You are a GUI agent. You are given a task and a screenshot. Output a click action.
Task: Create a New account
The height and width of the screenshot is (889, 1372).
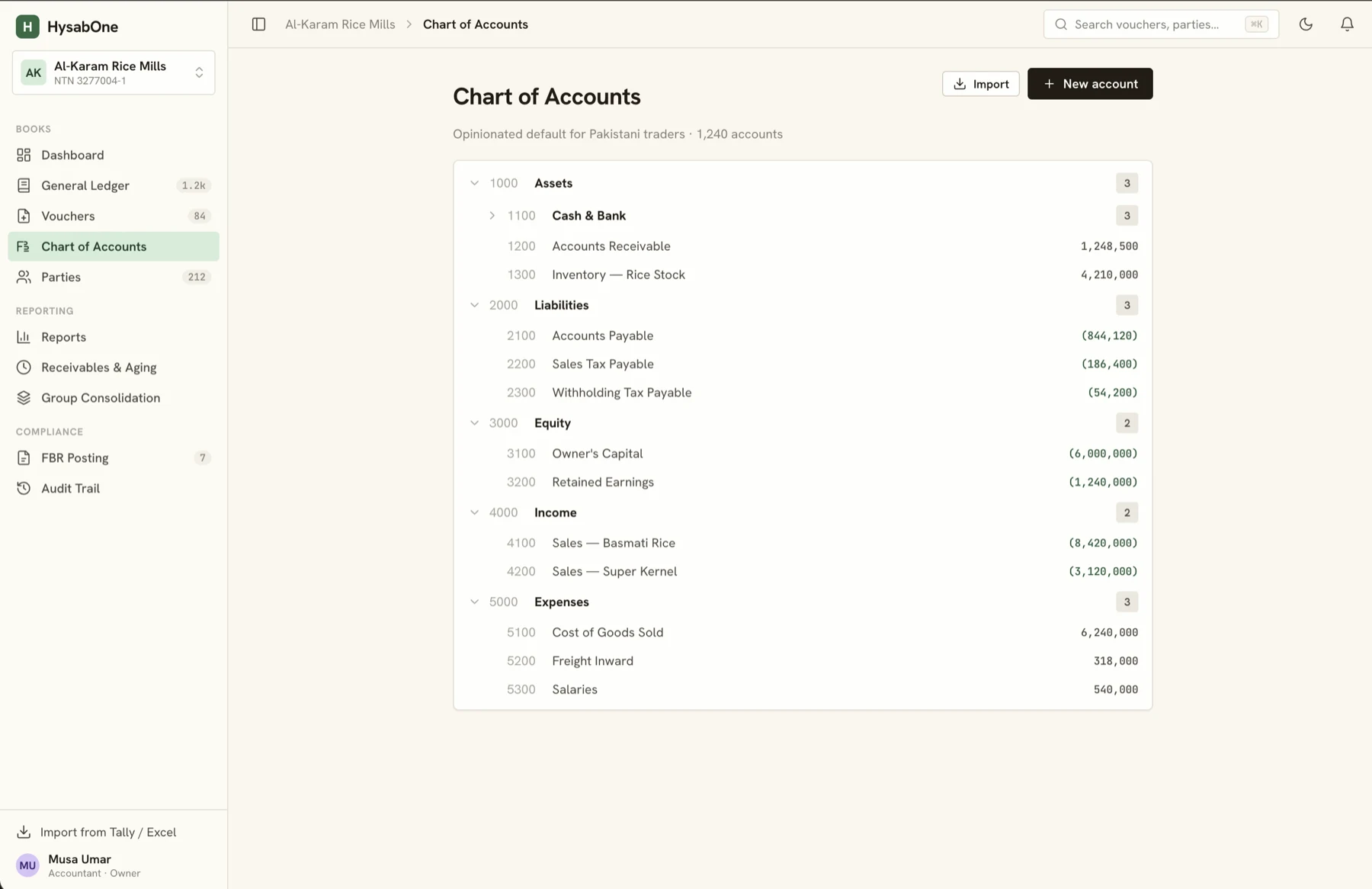[1090, 84]
